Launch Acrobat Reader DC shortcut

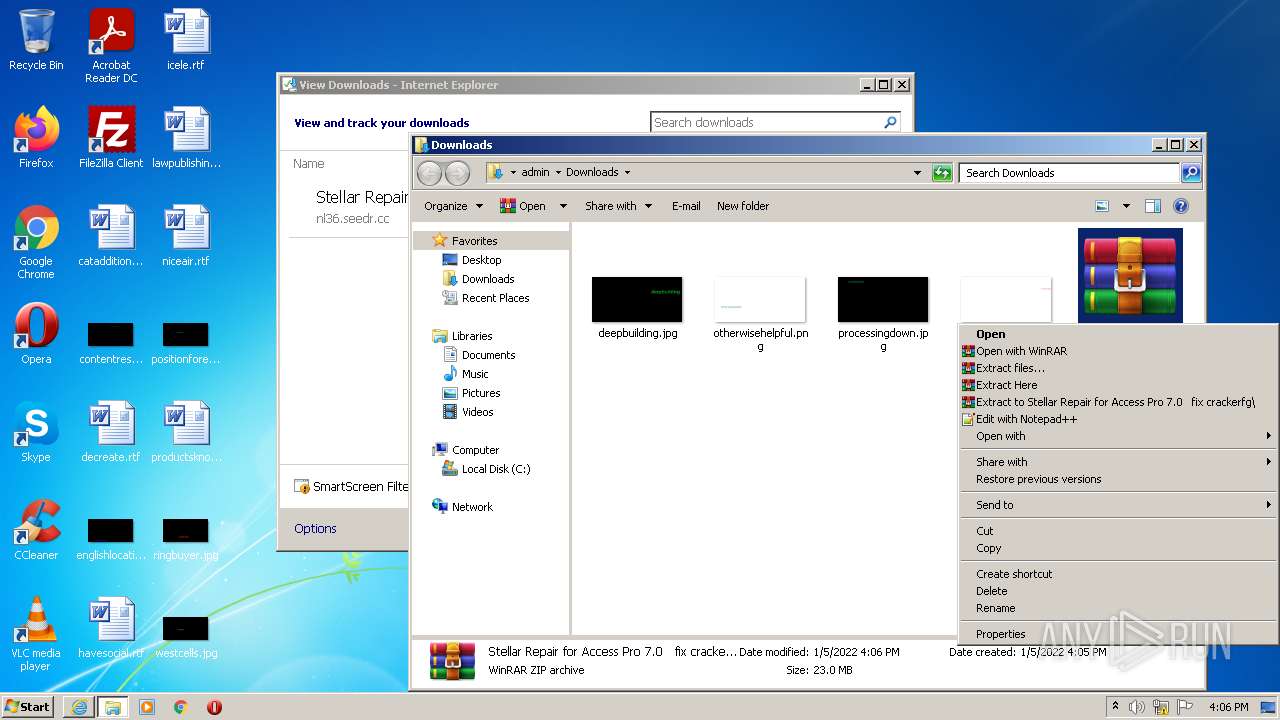(x=111, y=46)
